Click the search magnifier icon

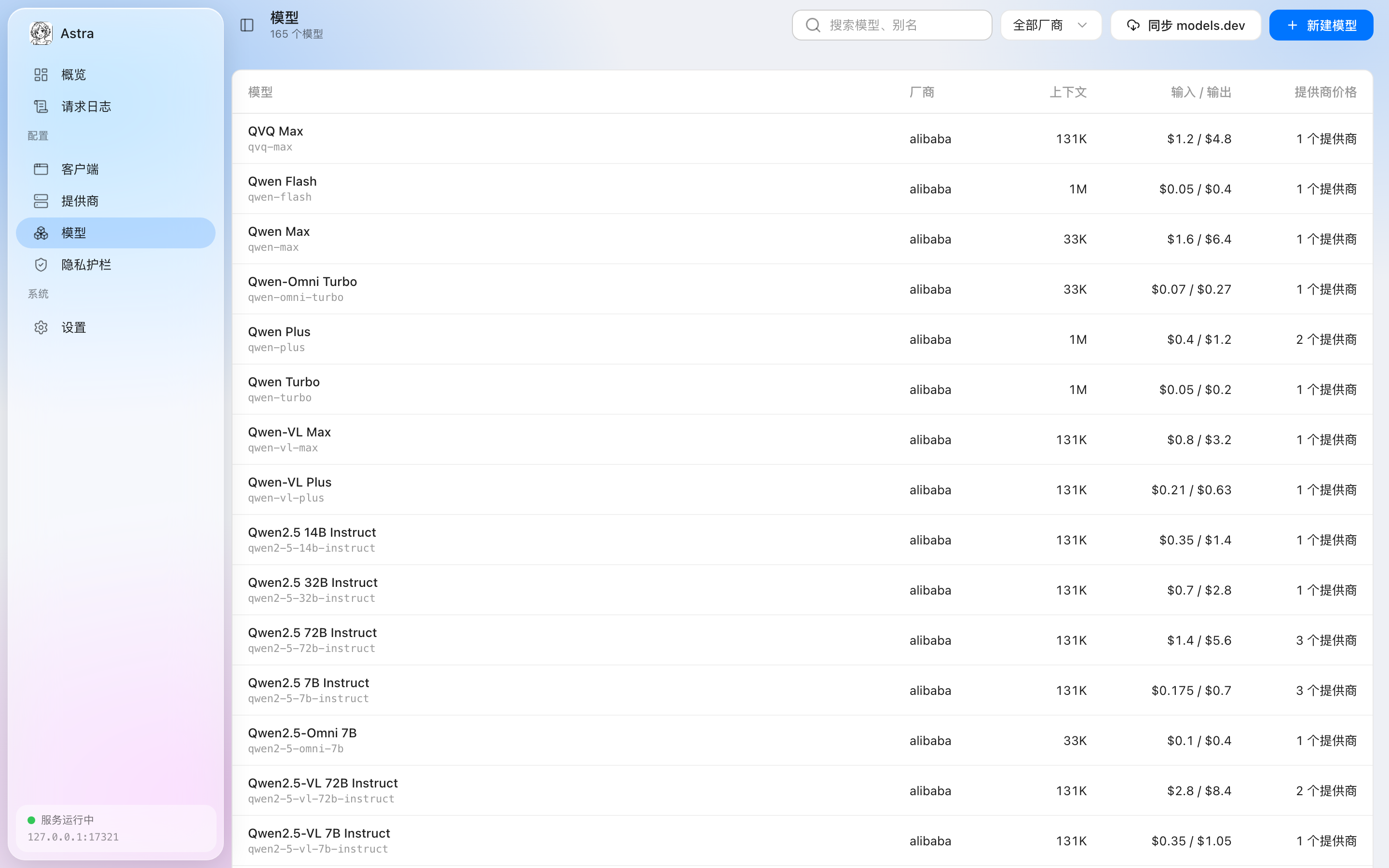tap(813, 25)
